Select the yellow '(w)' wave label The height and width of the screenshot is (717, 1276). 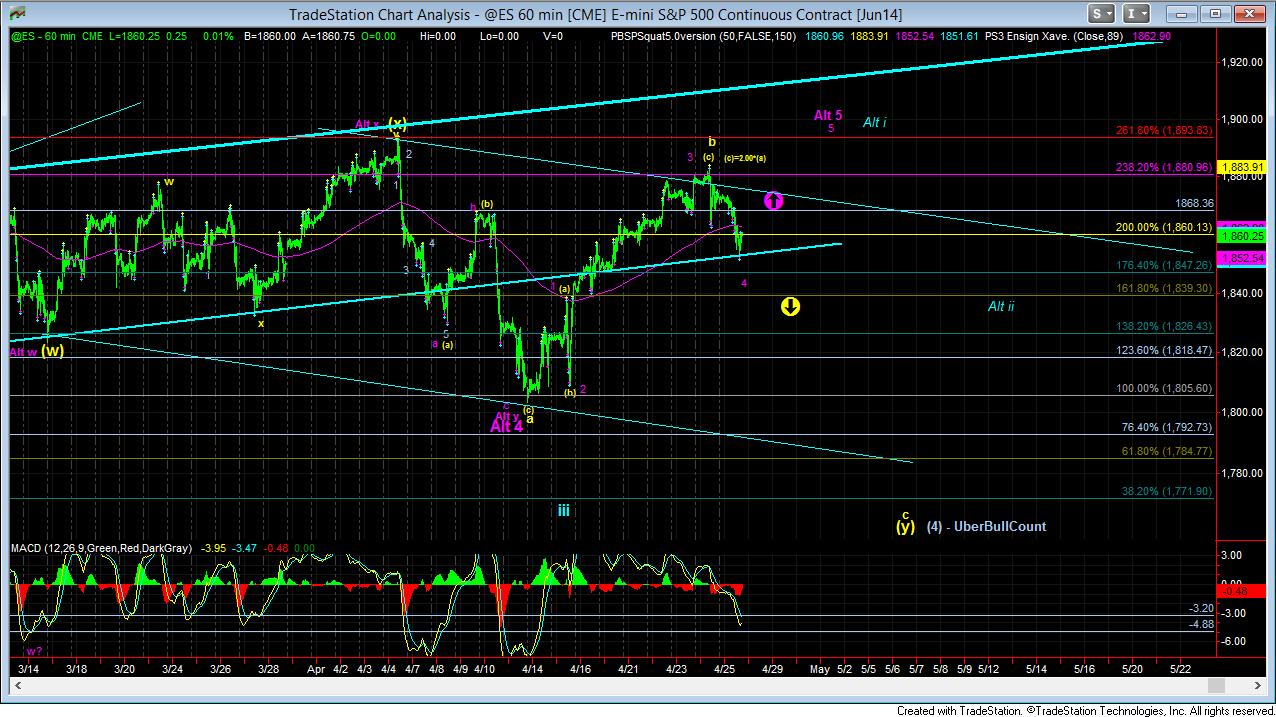click(54, 351)
